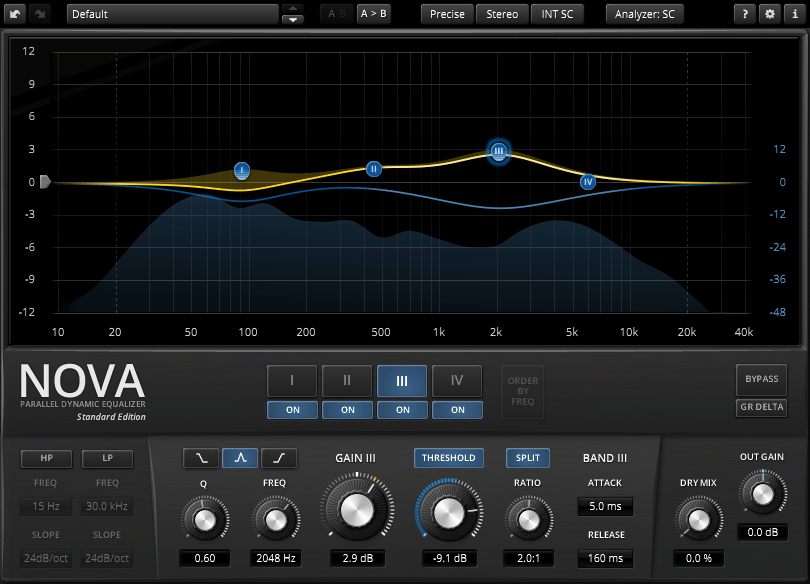Toggle band I ON switch
The height and width of the screenshot is (584, 810).
click(x=292, y=410)
